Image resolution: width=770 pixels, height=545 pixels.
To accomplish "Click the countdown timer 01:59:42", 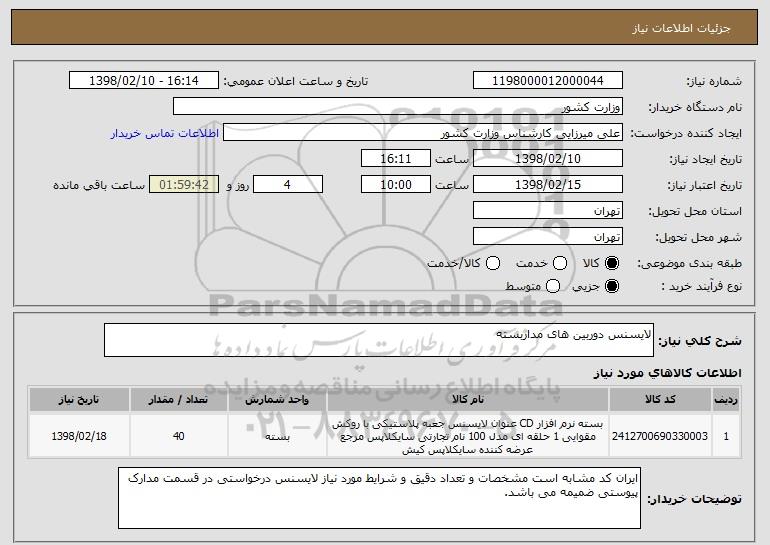I will (184, 185).
